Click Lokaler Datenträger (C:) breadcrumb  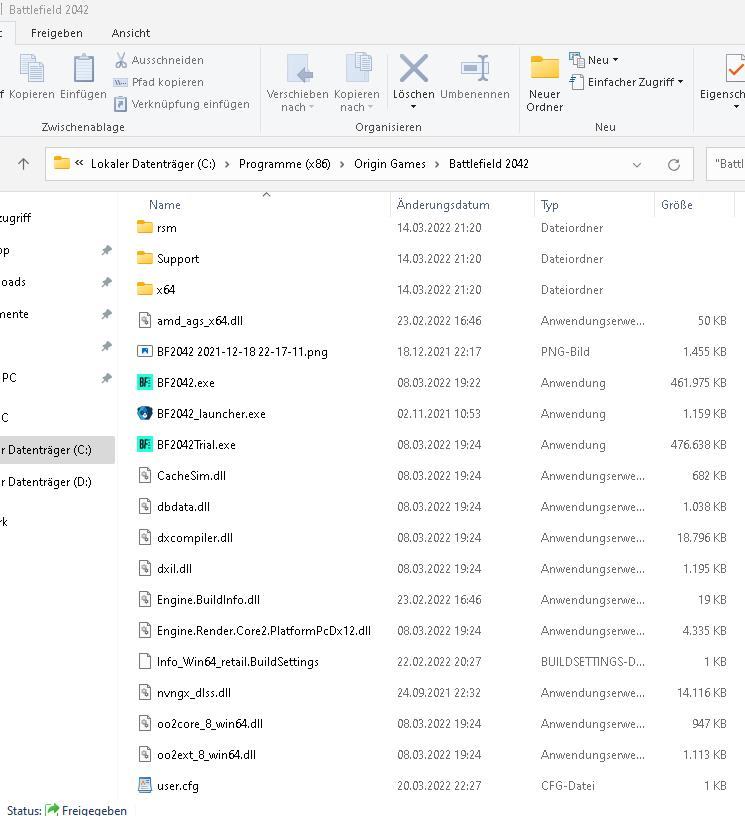[153, 164]
